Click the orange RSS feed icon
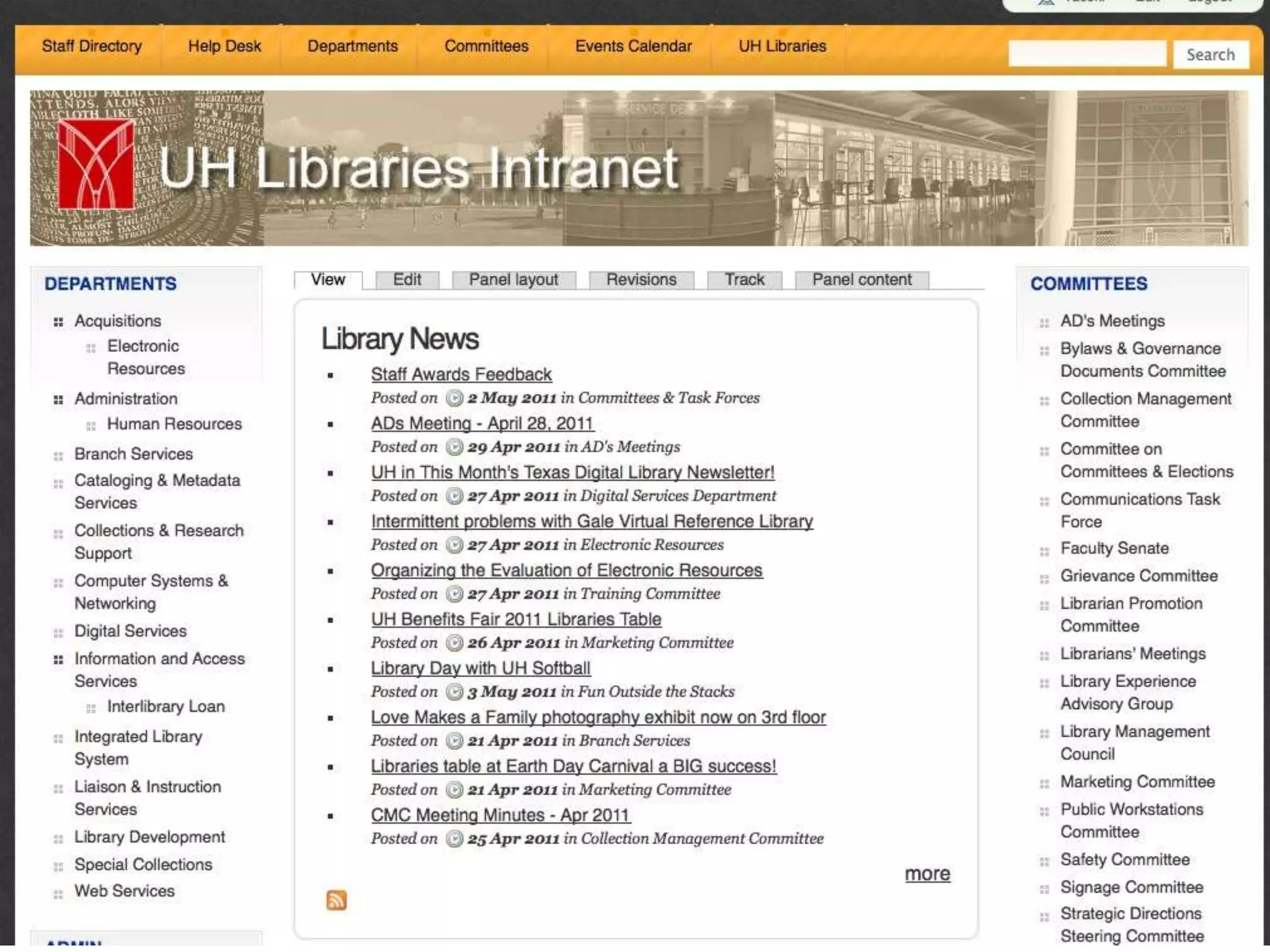Screen dimensions: 1270x952 pos(336,899)
